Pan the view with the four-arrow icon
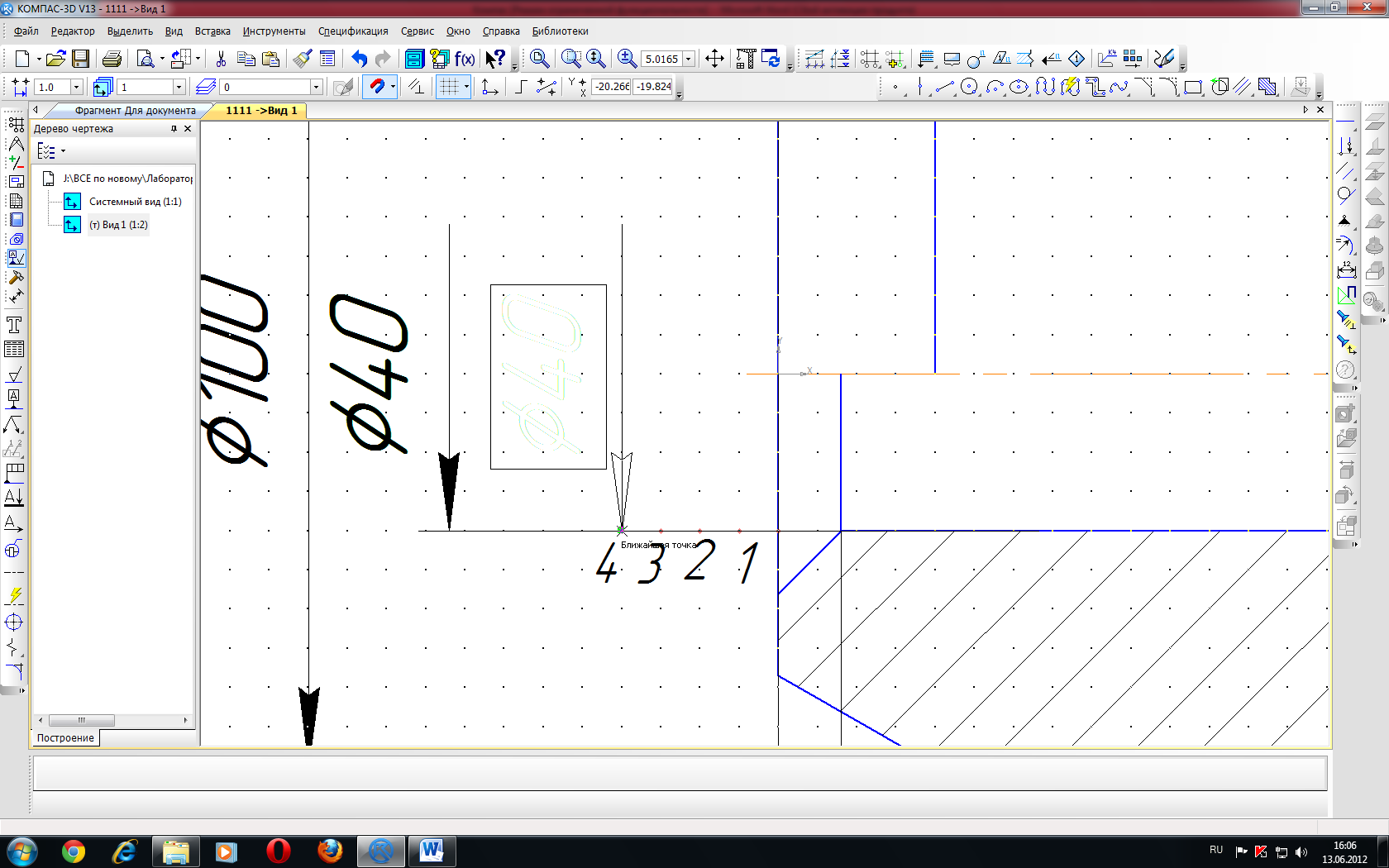Image resolution: width=1389 pixels, height=868 pixels. tap(714, 59)
